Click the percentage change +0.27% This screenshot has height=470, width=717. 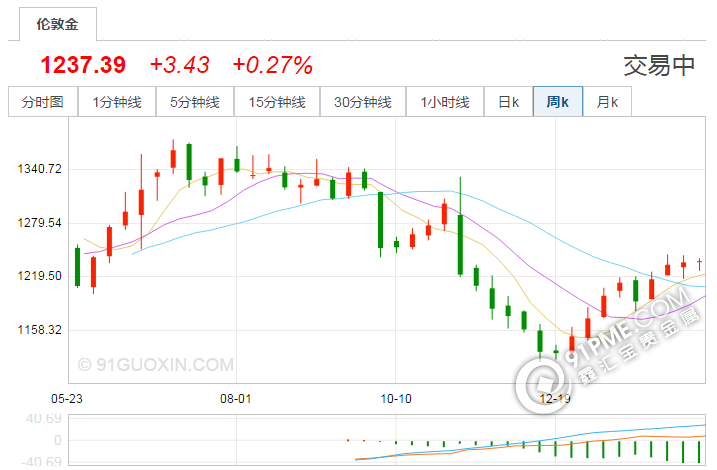[x=273, y=65]
